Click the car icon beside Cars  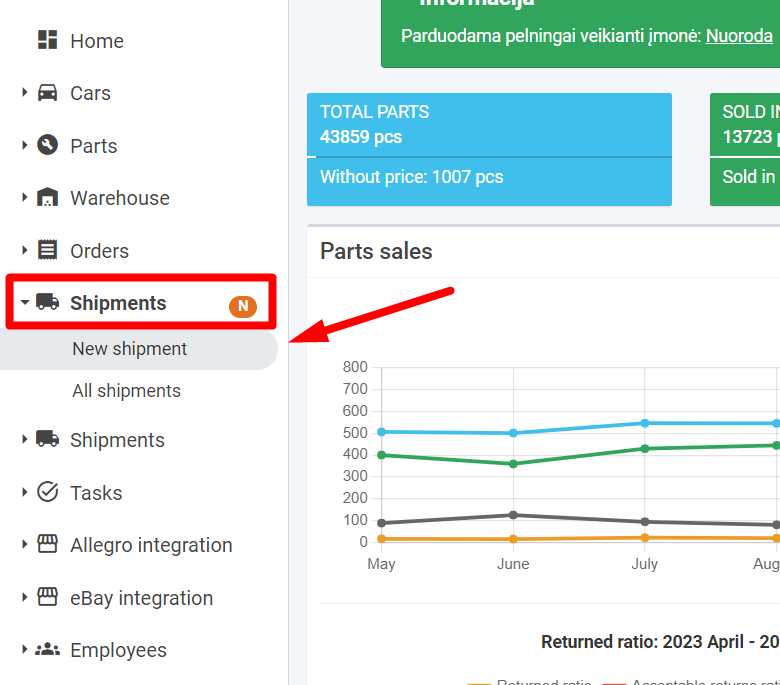pyautogui.click(x=47, y=93)
